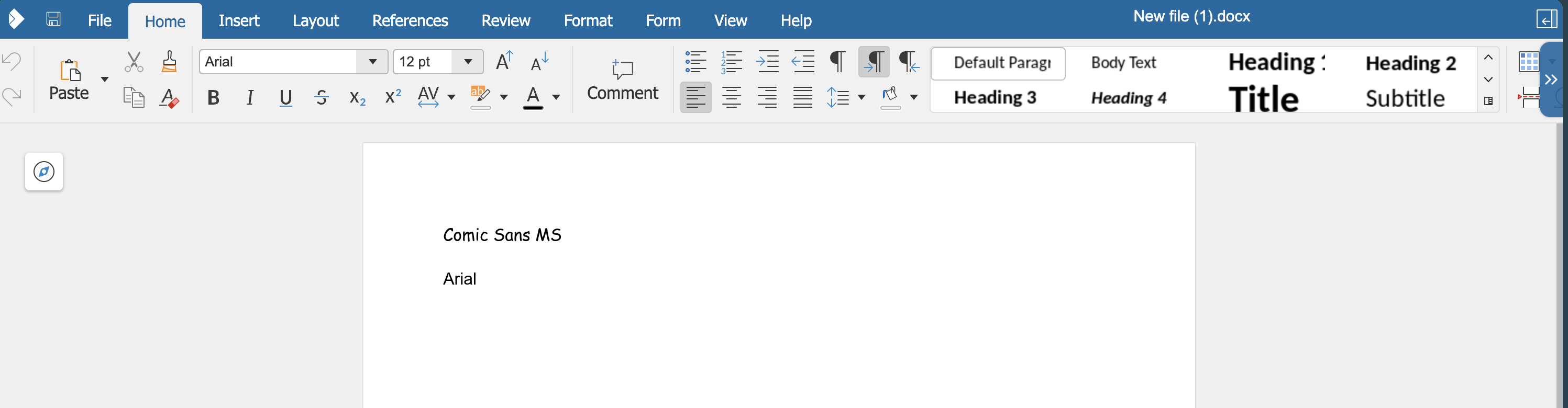Expand the character spacing dropdown arrow
1568x408 pixels.
(x=451, y=97)
